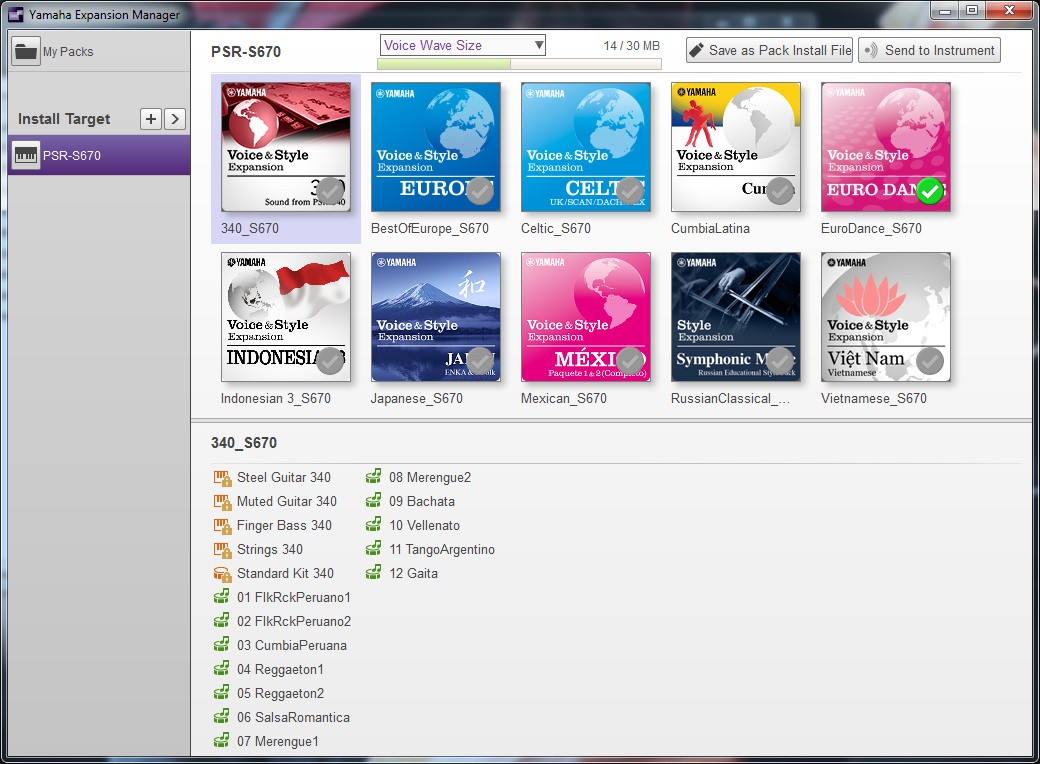1040x764 pixels.
Task: Click the 08 Merengue2 style icon
Action: (x=374, y=477)
